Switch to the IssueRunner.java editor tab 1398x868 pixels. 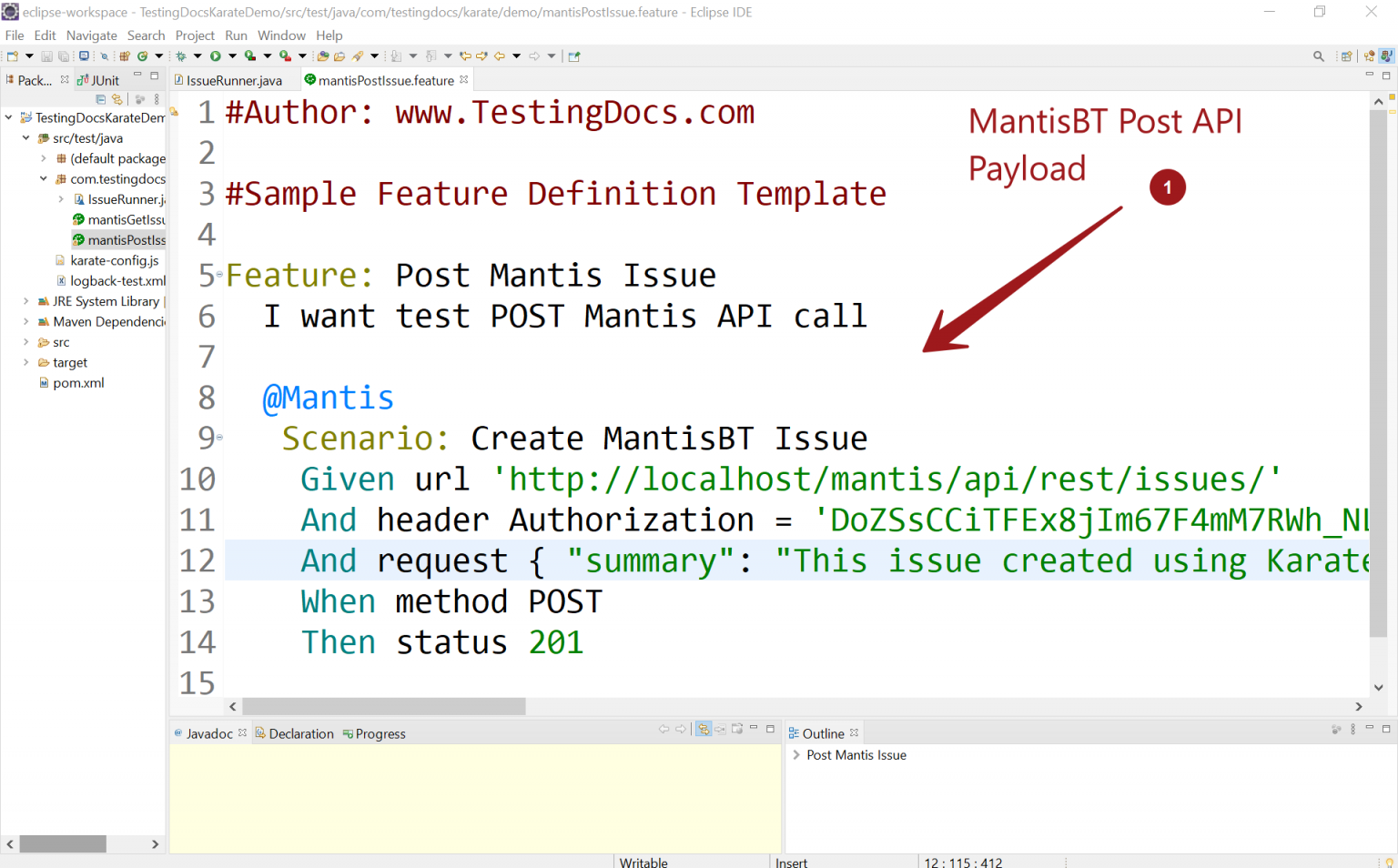[233, 80]
